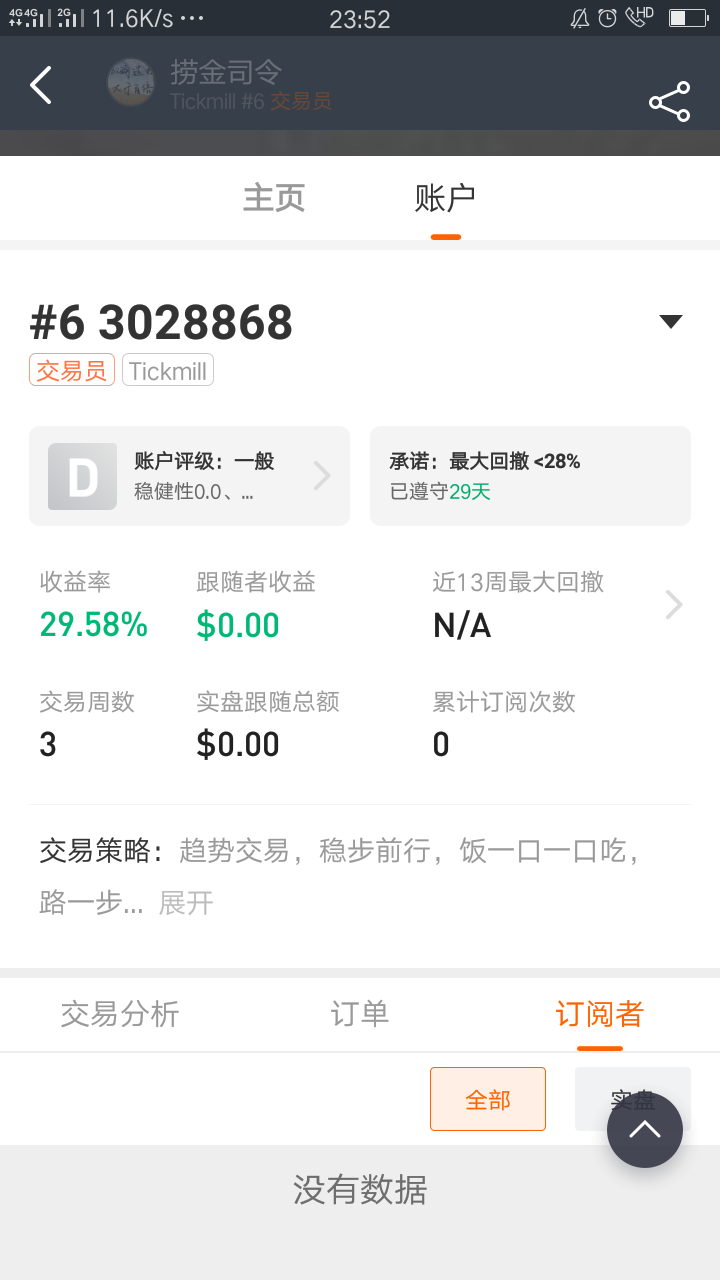Select the 账户 tab
This screenshot has height=1280, width=720.
pos(445,197)
